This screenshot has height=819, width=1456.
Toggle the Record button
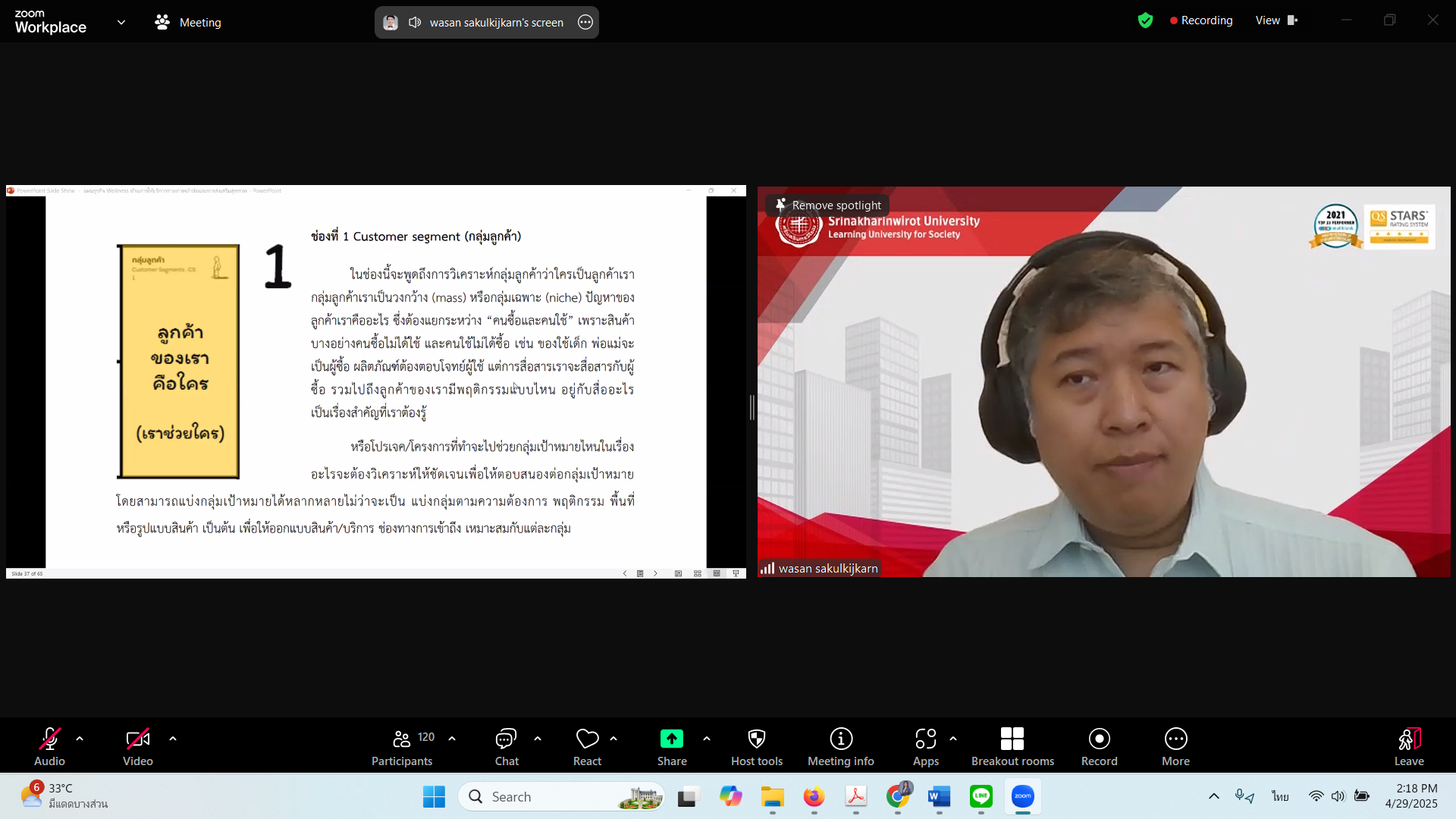click(x=1099, y=739)
